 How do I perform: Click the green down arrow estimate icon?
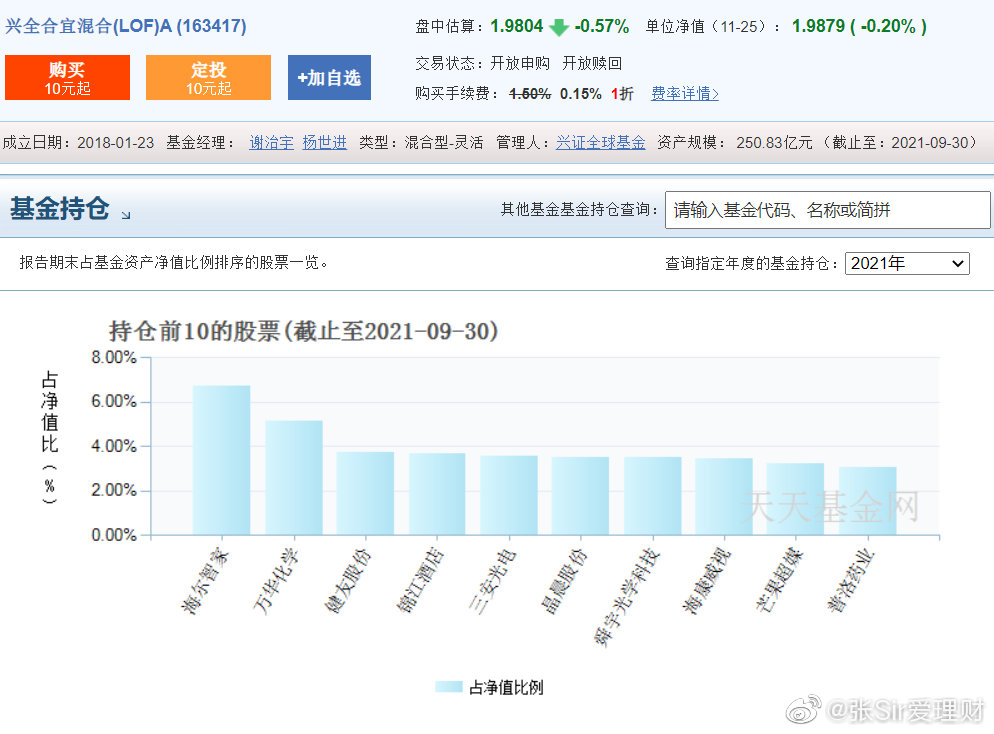click(558, 27)
